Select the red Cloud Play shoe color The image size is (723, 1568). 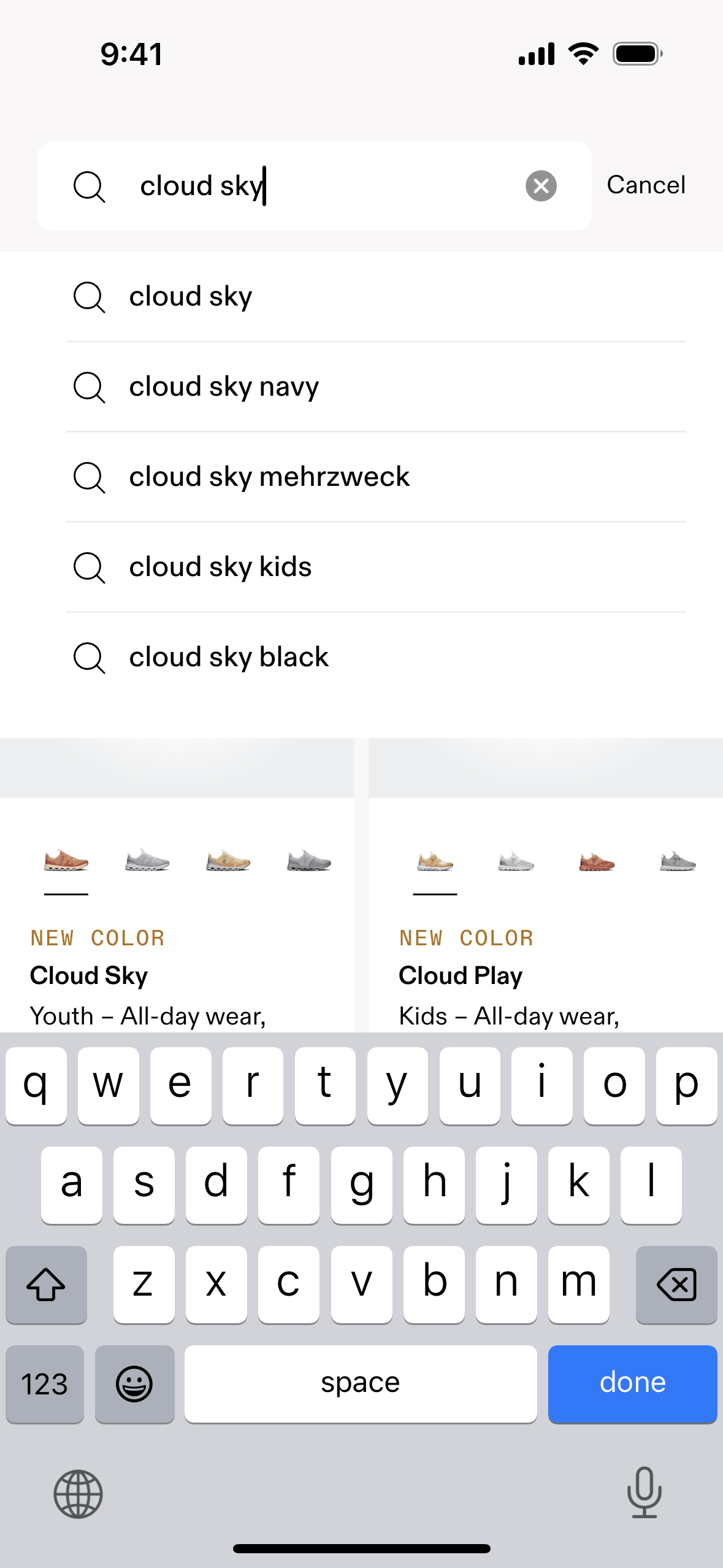tap(597, 862)
